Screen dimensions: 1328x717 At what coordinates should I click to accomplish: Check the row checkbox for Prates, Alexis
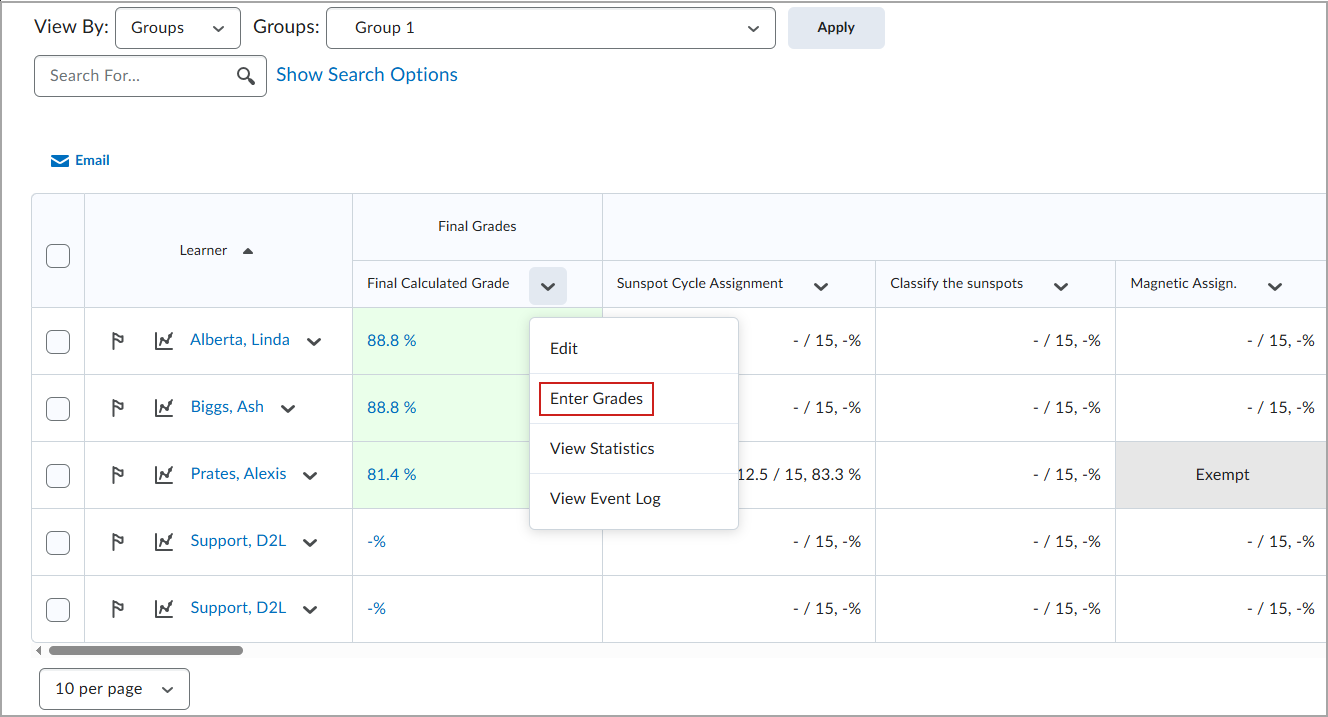coord(58,474)
